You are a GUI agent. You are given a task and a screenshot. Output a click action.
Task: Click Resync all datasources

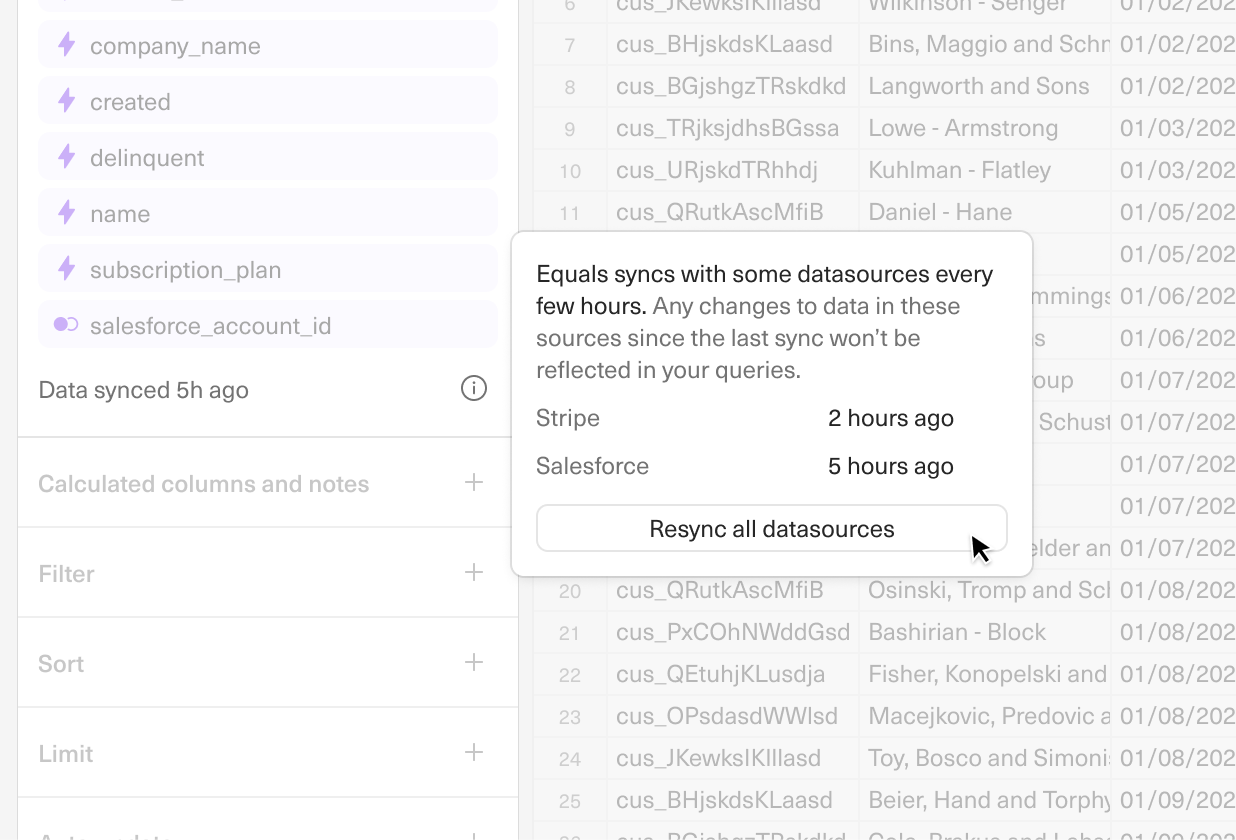771,529
